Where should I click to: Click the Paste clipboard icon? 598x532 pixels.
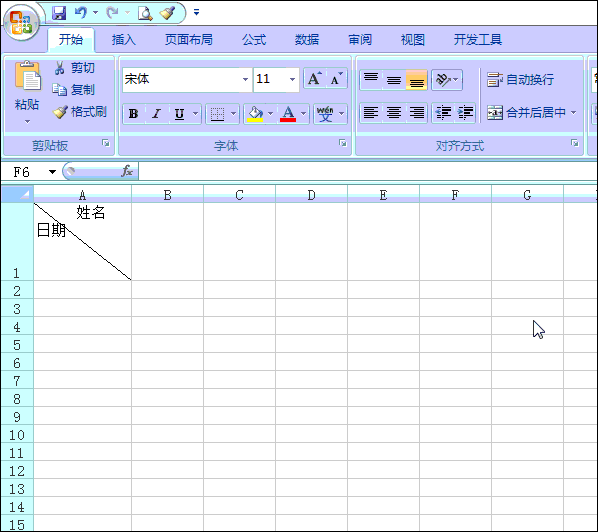(x=27, y=76)
